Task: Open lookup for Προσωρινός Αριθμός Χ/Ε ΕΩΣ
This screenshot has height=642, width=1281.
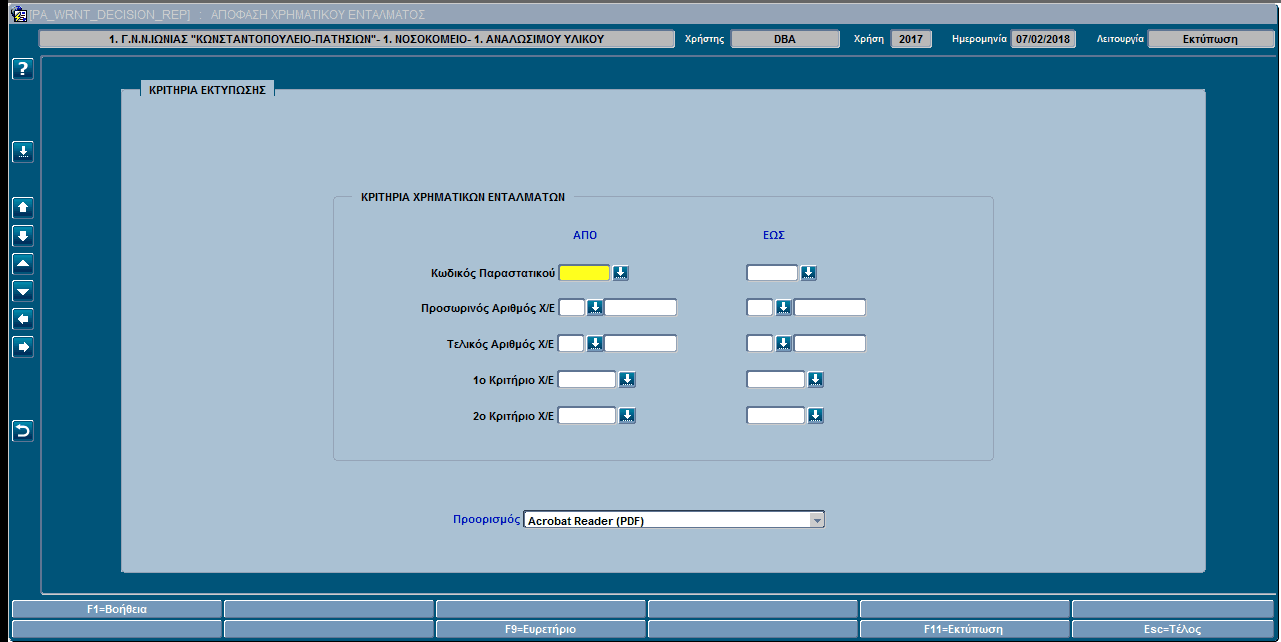Action: [784, 307]
